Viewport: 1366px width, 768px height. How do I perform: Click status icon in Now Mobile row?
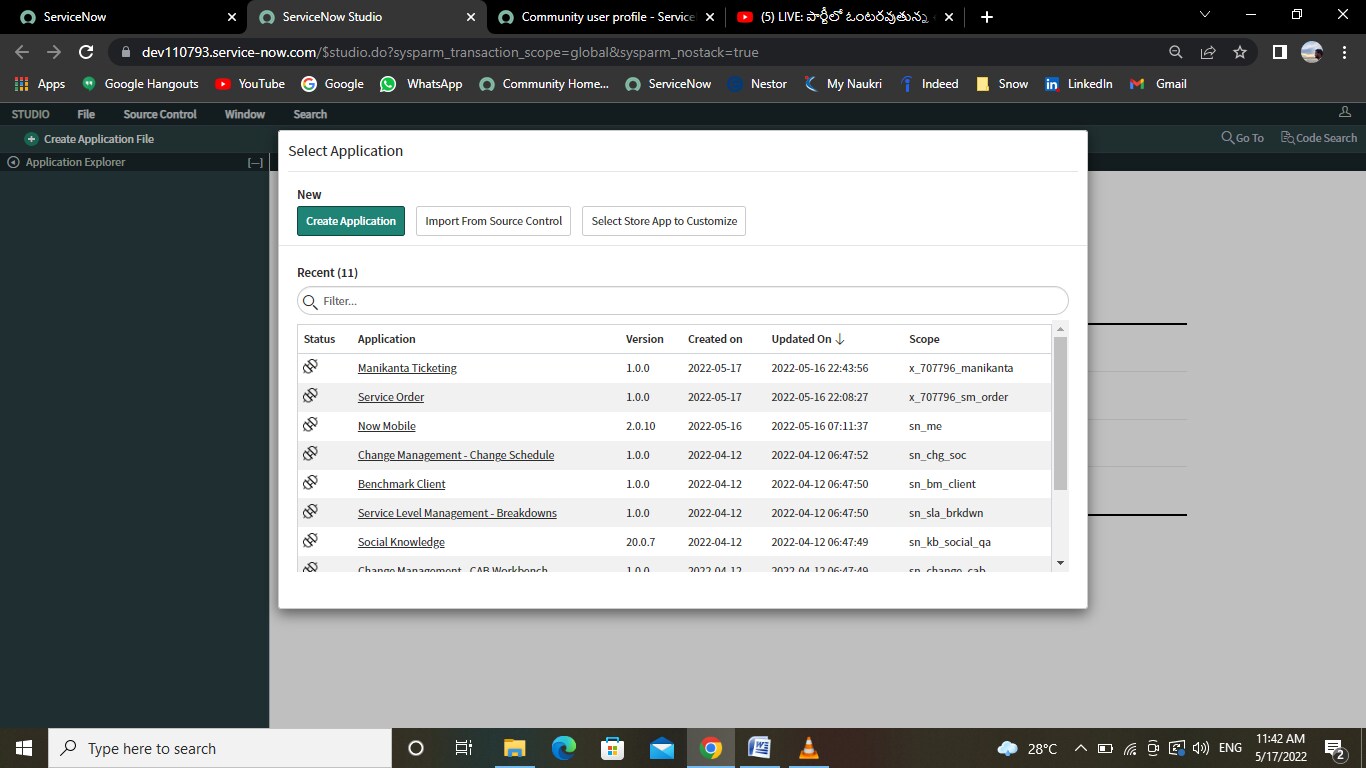coord(310,425)
